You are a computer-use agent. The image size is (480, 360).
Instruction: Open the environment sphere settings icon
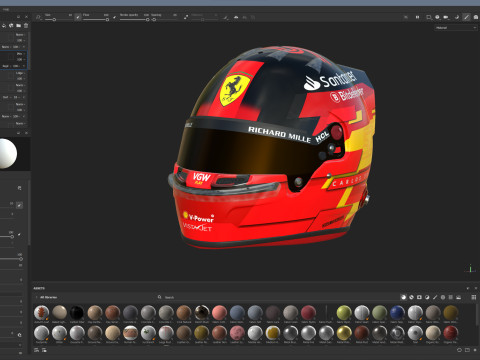[x=437, y=17]
